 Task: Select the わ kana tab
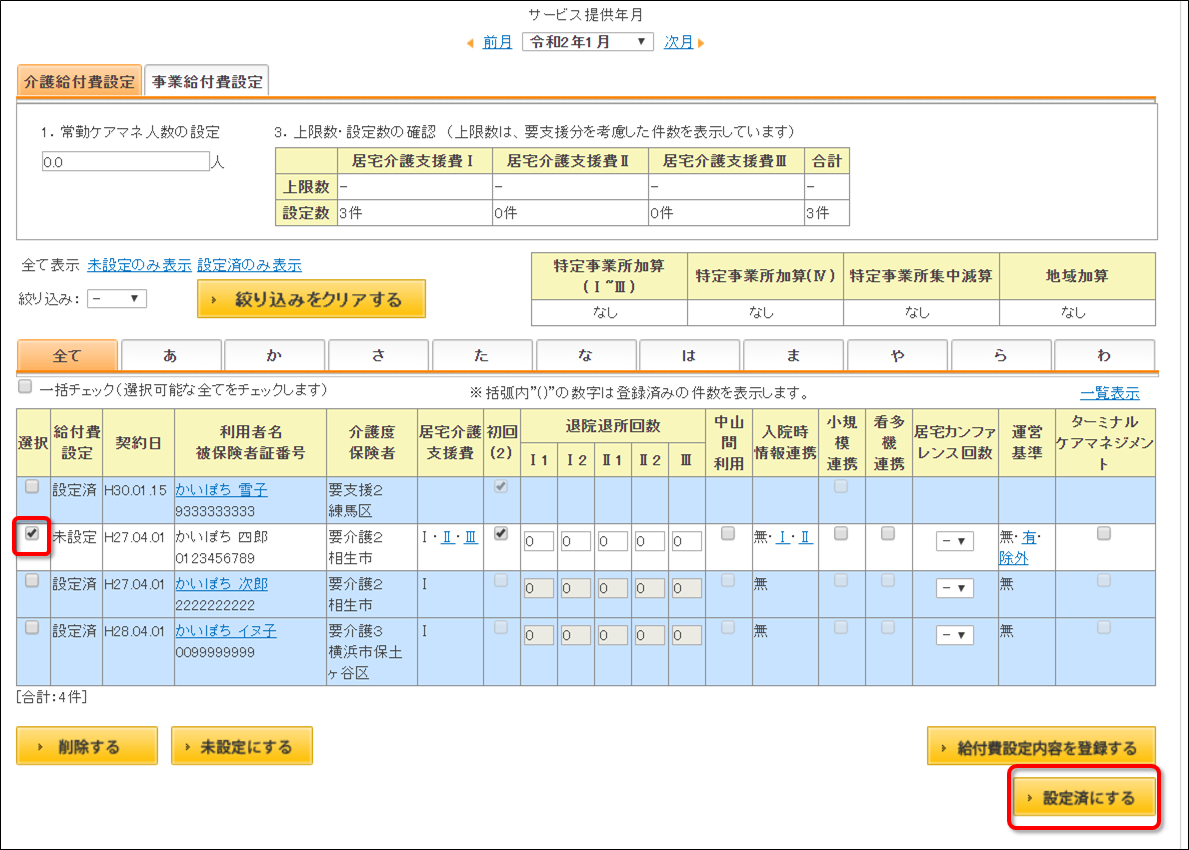1104,356
